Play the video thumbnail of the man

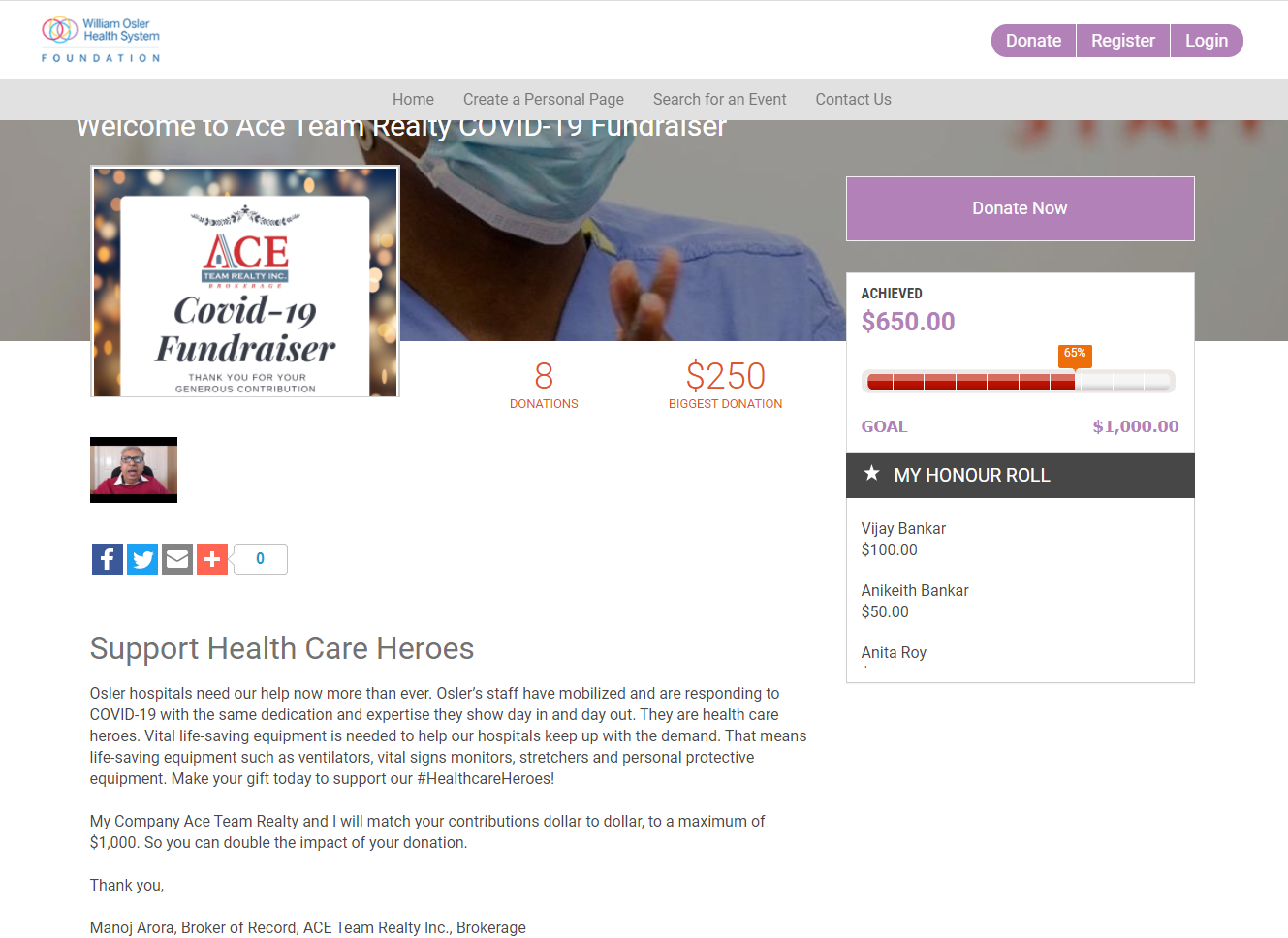pyautogui.click(x=134, y=470)
